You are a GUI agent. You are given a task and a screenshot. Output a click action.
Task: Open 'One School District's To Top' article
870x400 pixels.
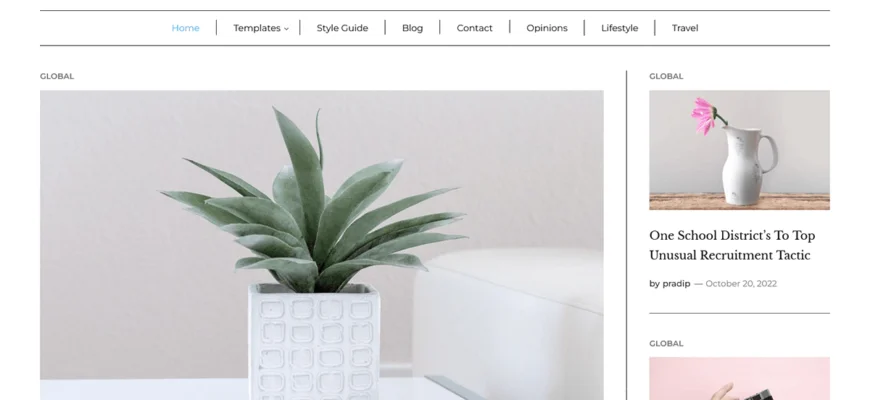point(732,235)
